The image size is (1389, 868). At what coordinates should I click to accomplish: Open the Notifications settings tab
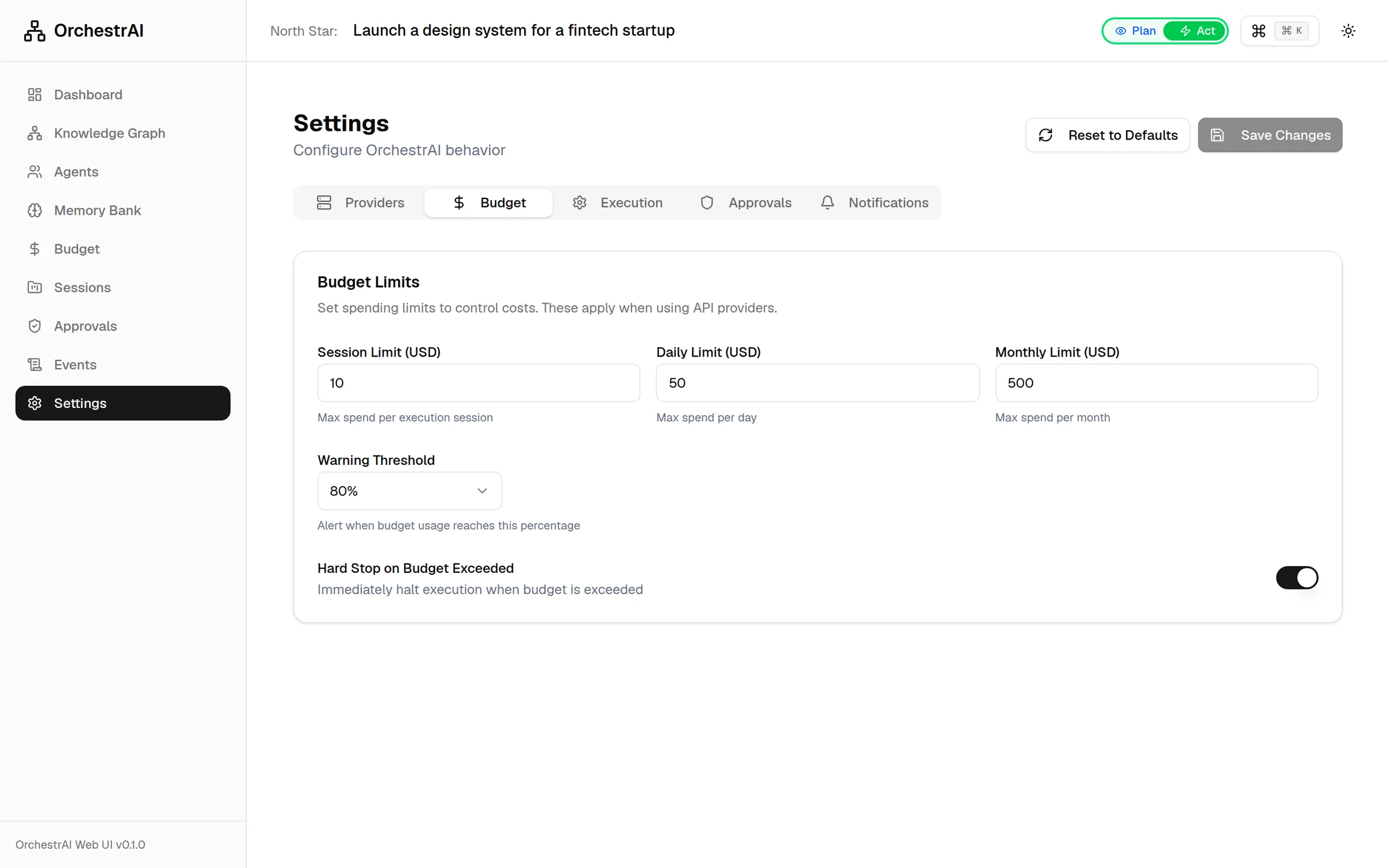coord(874,203)
